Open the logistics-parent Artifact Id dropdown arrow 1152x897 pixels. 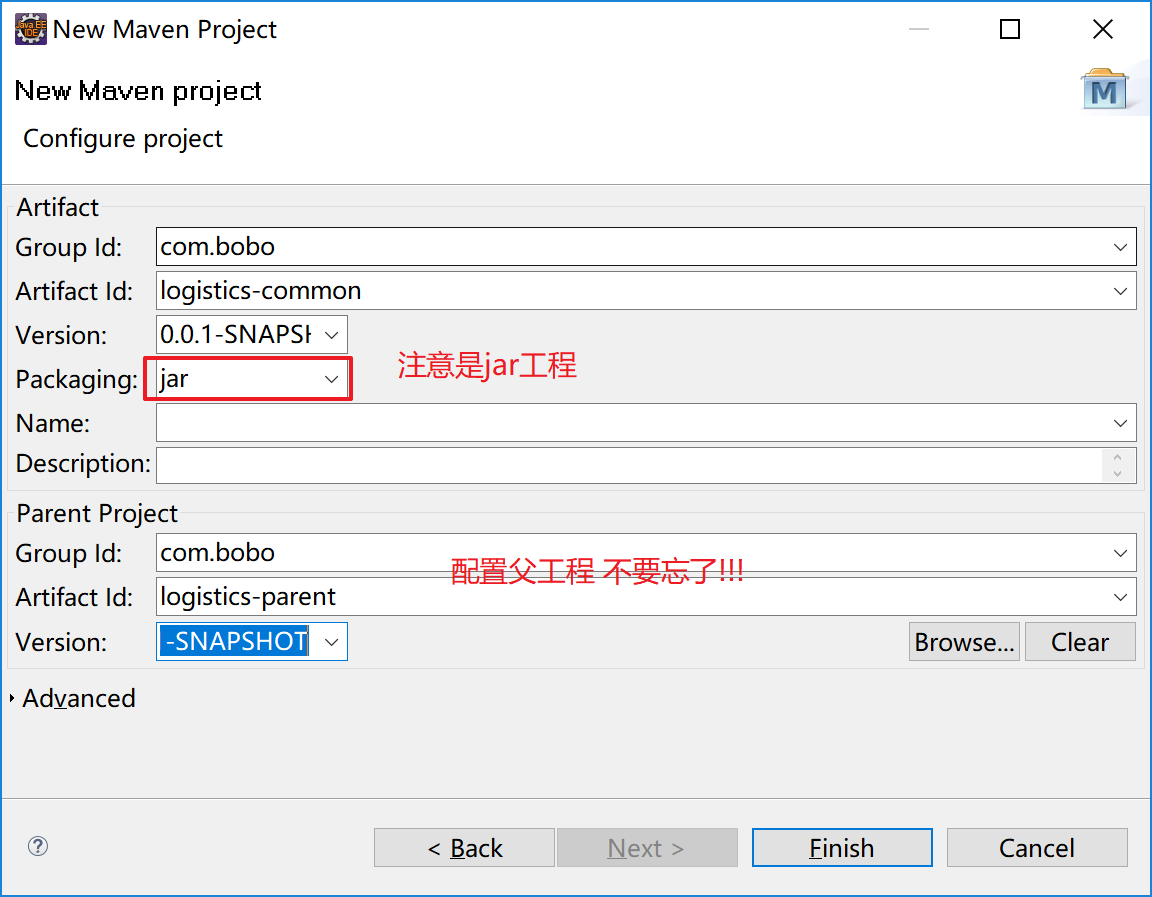1120,597
